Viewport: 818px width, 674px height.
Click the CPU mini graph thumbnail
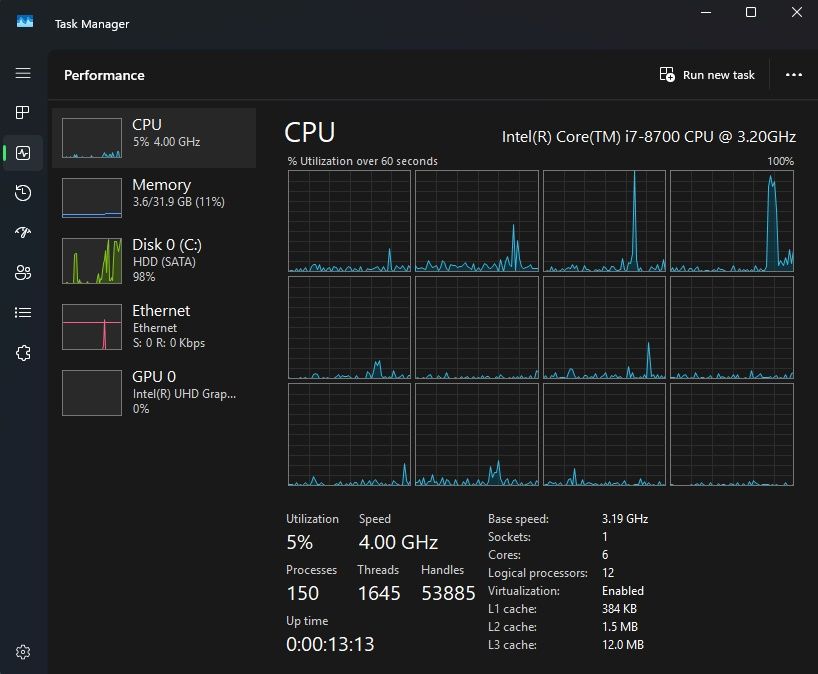point(92,138)
